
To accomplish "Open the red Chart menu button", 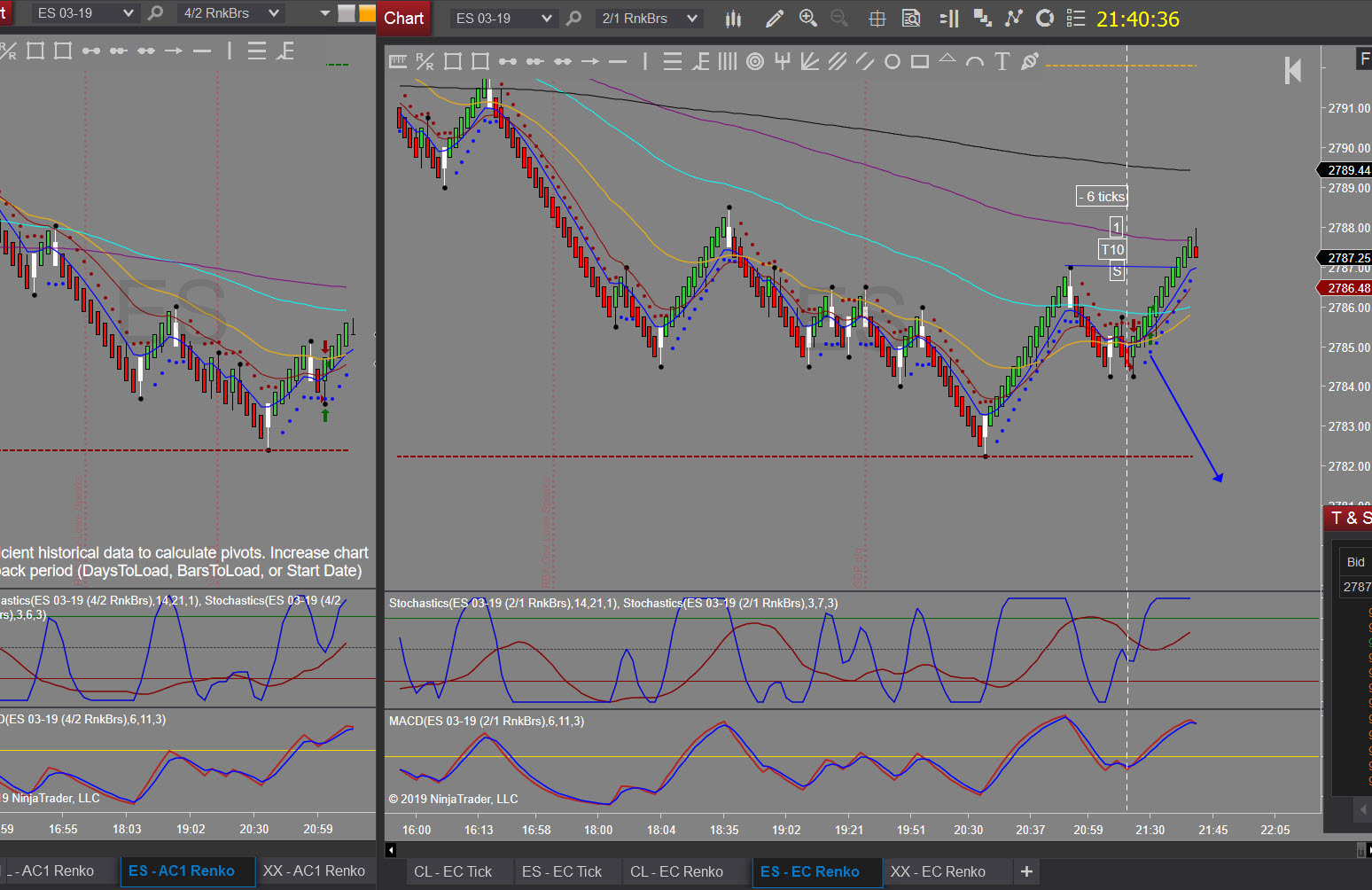I will [404, 18].
